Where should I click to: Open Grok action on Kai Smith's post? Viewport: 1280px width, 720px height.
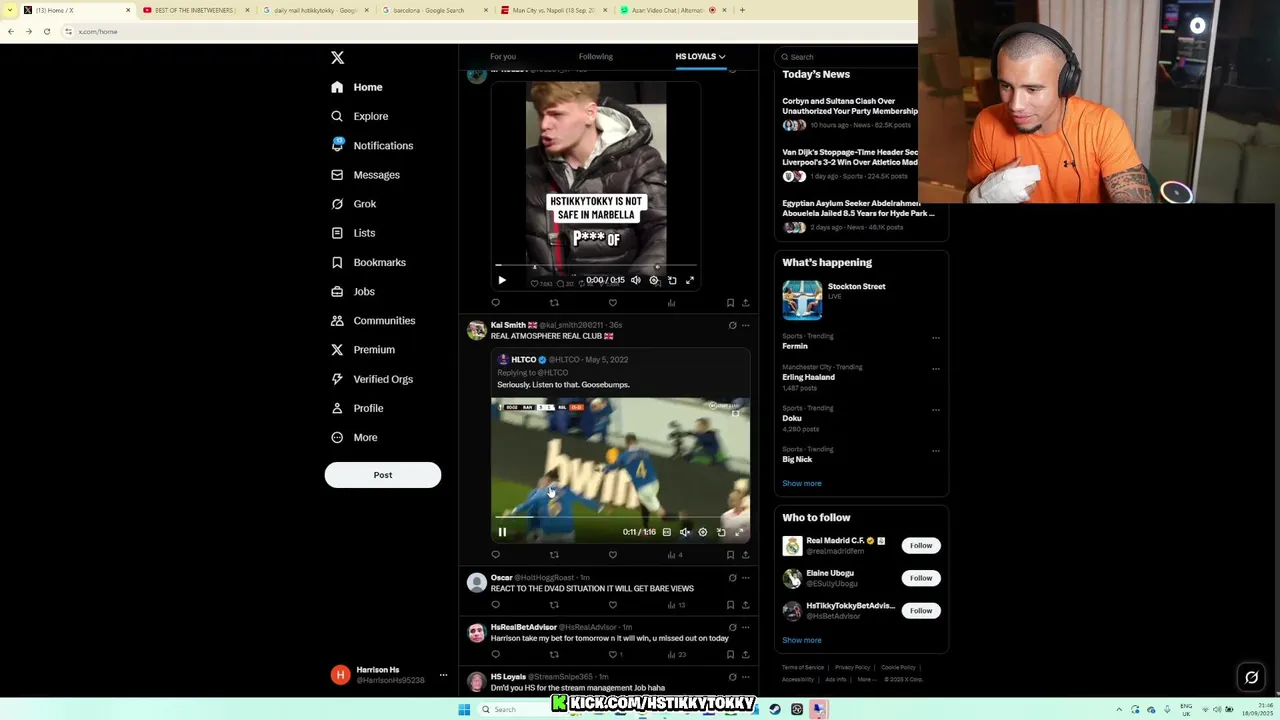tap(732, 325)
